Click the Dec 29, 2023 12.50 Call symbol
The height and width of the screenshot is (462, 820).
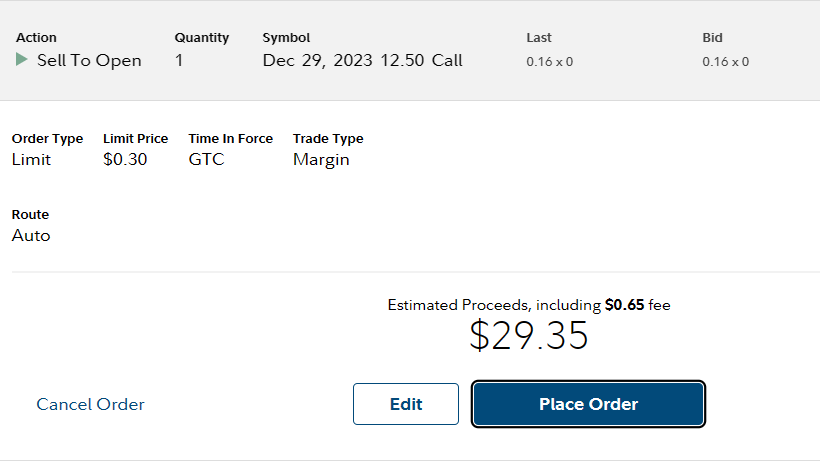[x=362, y=61]
